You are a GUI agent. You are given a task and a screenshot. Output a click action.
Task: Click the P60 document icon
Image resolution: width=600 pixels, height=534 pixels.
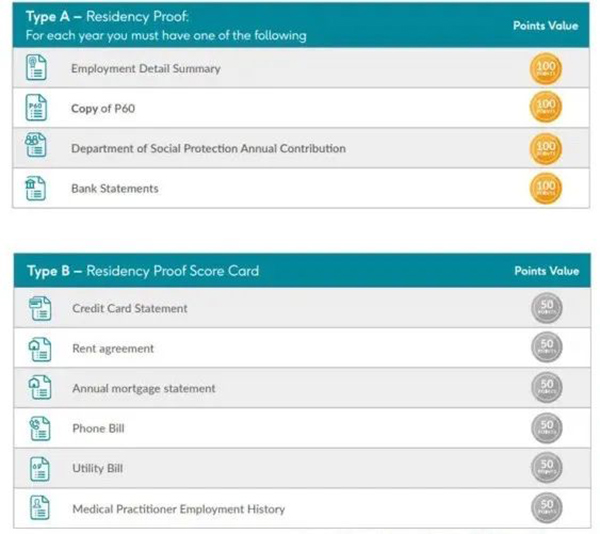coord(36,107)
